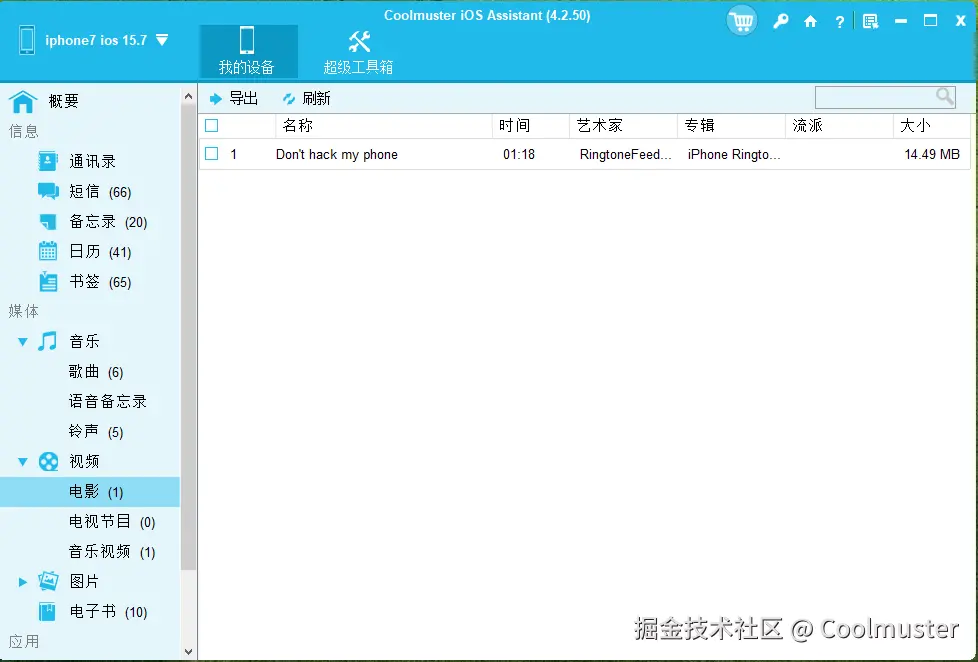The width and height of the screenshot is (978, 662).
Task: Expand the 图片 tree section arrow
Action: point(23,582)
